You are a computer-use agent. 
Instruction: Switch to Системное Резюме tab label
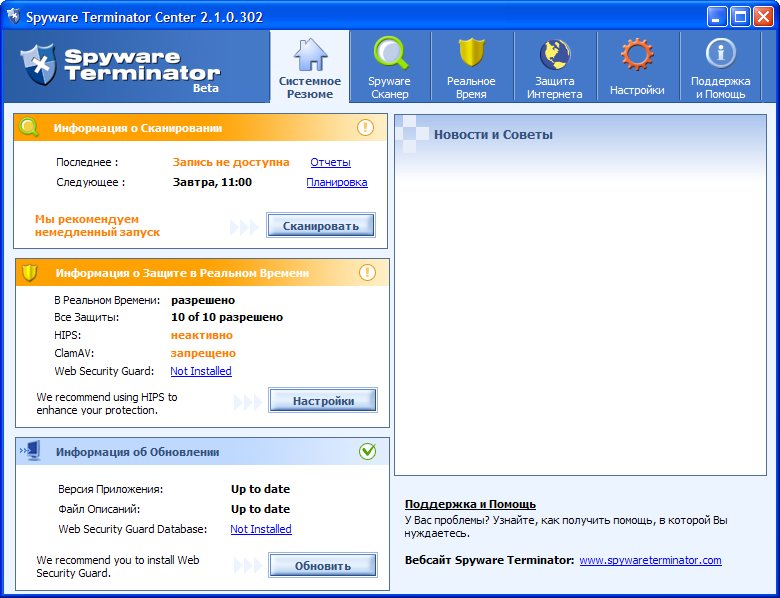(310, 88)
